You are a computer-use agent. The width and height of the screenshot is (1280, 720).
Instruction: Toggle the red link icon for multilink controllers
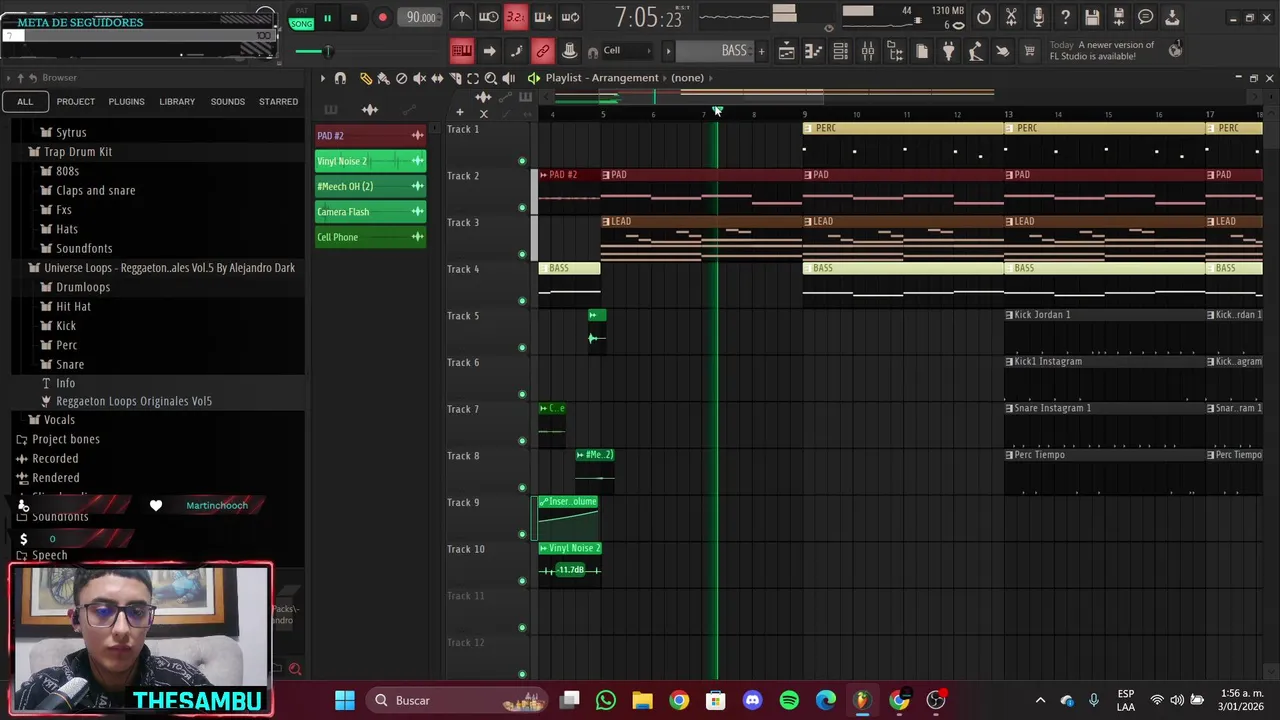point(542,51)
